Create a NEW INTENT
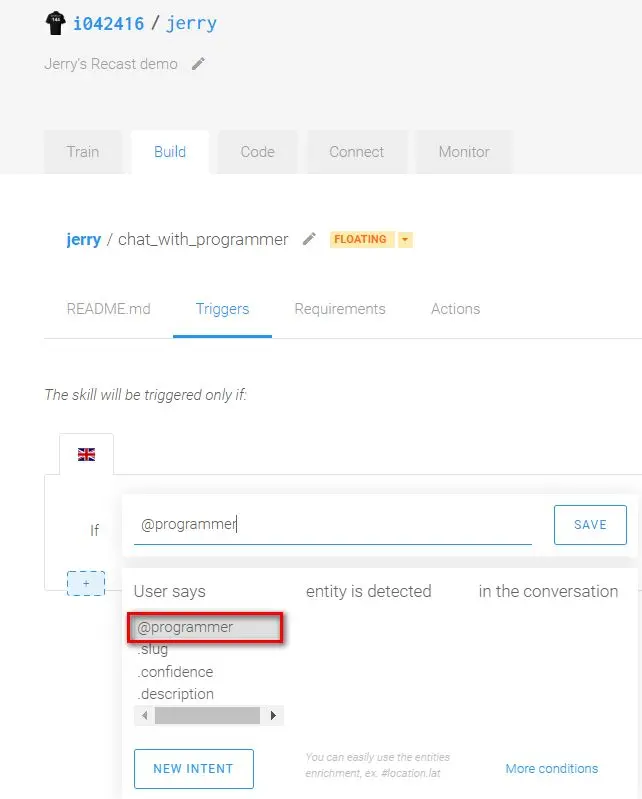Viewport: 642px width, 799px height. pos(194,768)
